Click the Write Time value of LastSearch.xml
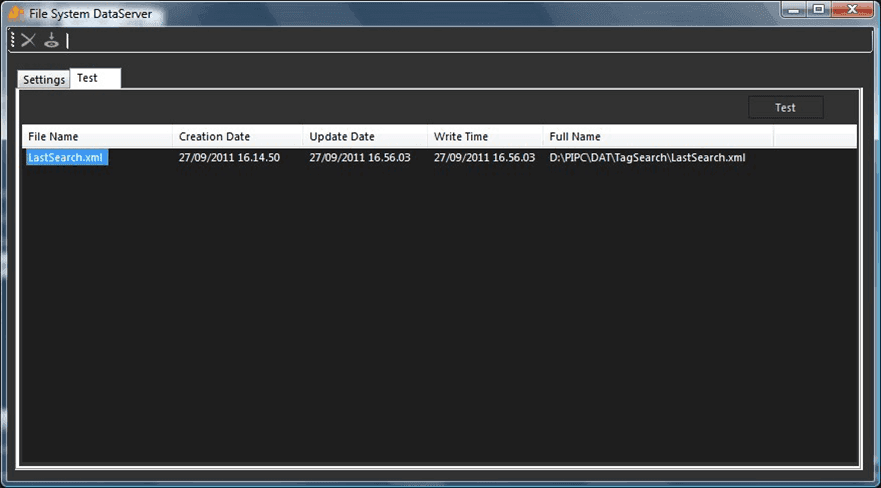Viewport: 881px width, 488px height. point(484,158)
